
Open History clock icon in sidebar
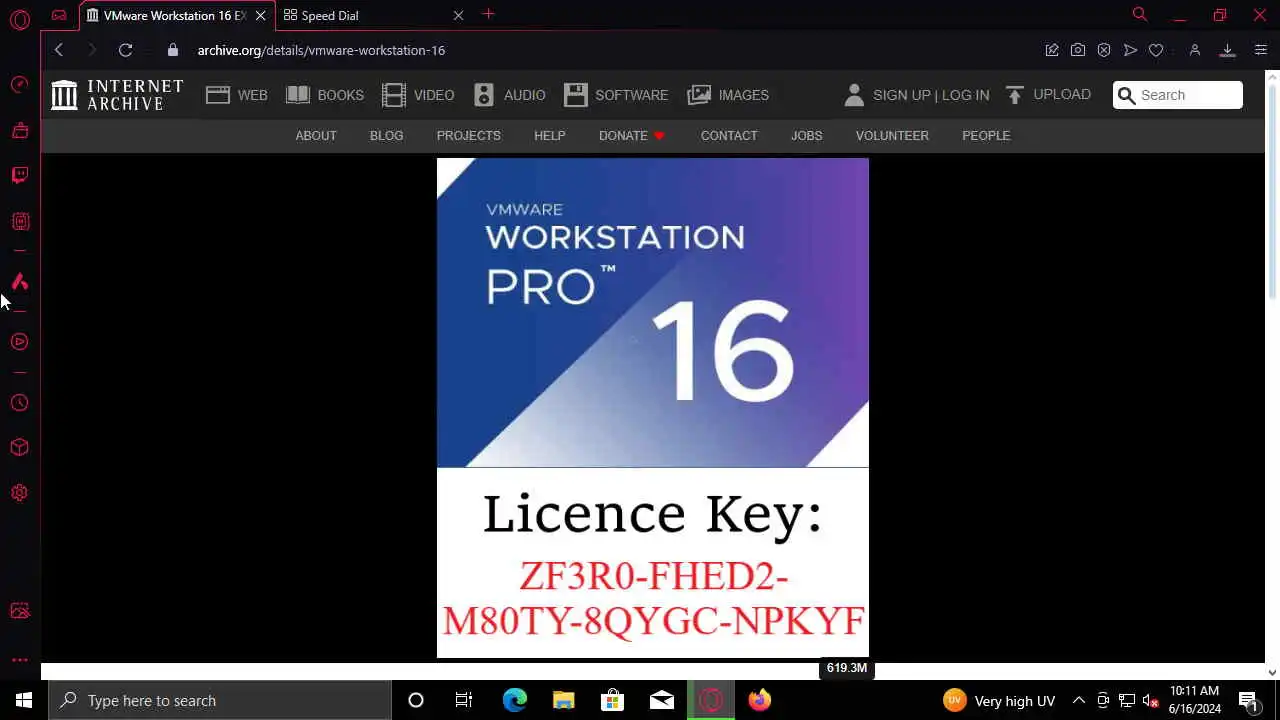[x=20, y=403]
